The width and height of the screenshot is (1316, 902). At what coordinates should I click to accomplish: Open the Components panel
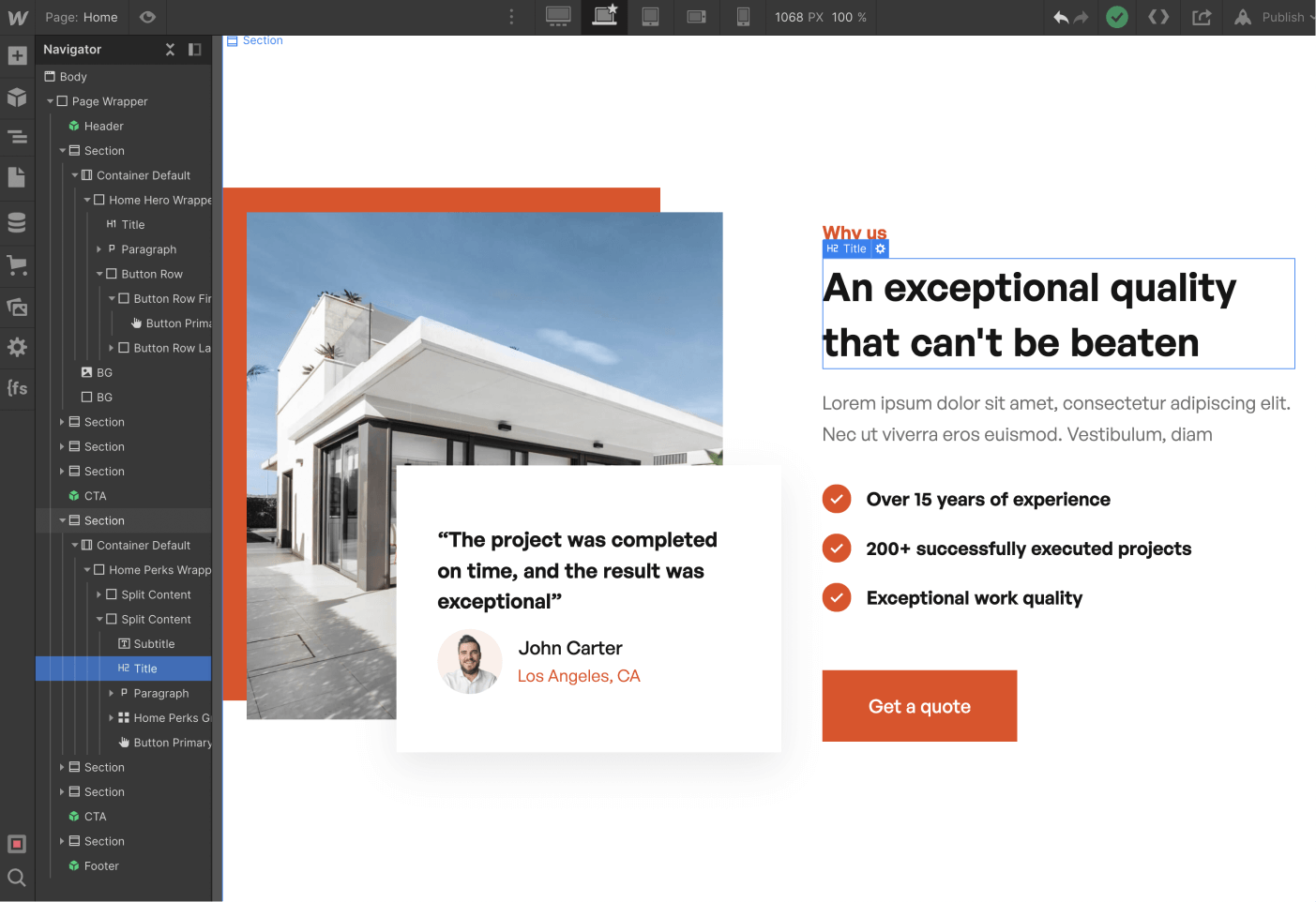pyautogui.click(x=17, y=98)
